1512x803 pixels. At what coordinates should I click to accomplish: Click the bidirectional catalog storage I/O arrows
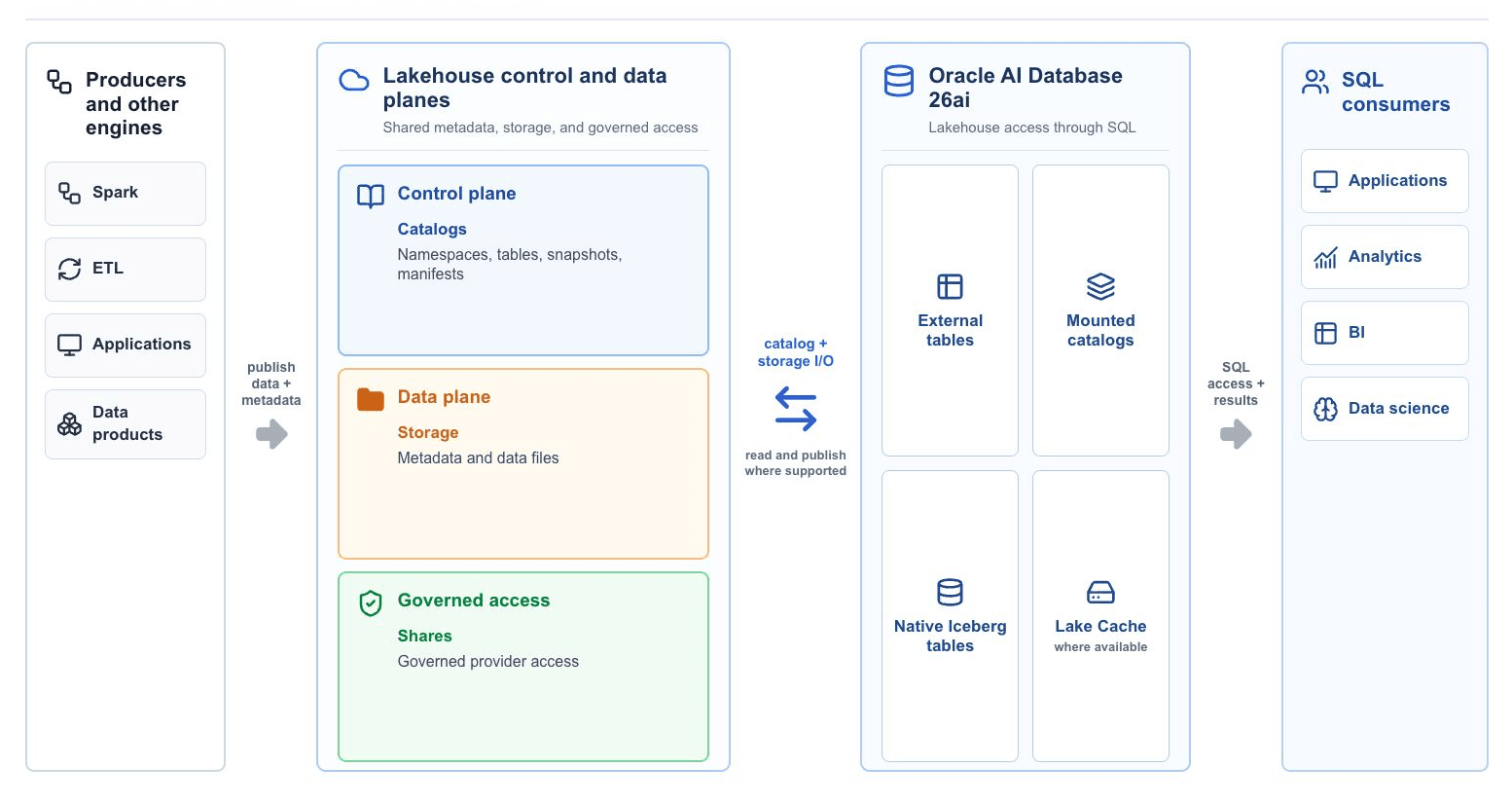pyautogui.click(x=796, y=409)
